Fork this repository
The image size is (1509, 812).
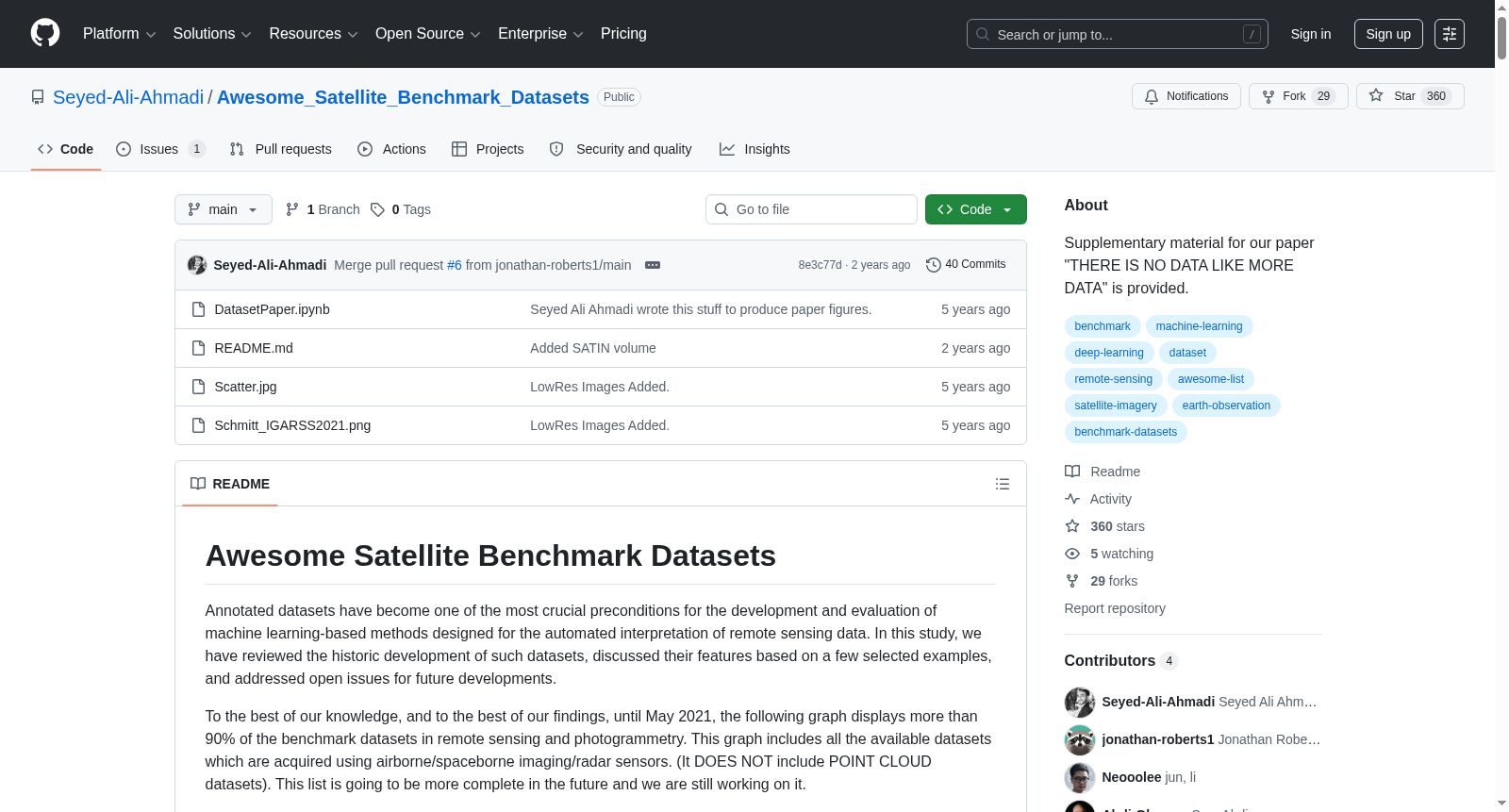(1299, 96)
